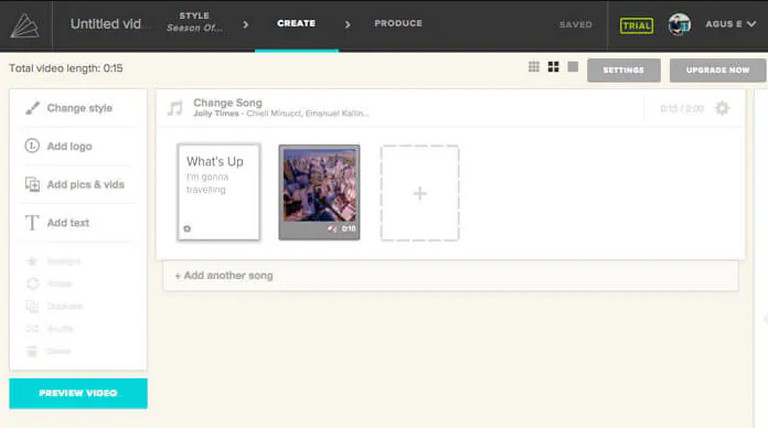Click the SAVED status text
Image resolution: width=768 pixels, height=428 pixels.
(576, 24)
